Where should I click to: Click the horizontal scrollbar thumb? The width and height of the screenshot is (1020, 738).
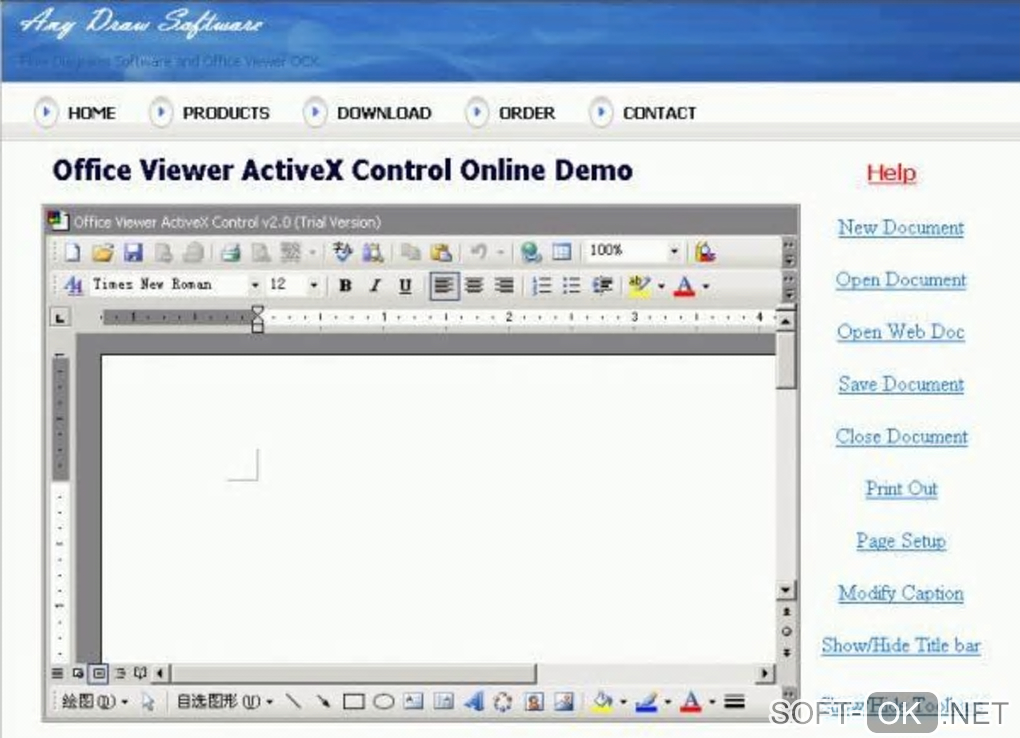(353, 673)
